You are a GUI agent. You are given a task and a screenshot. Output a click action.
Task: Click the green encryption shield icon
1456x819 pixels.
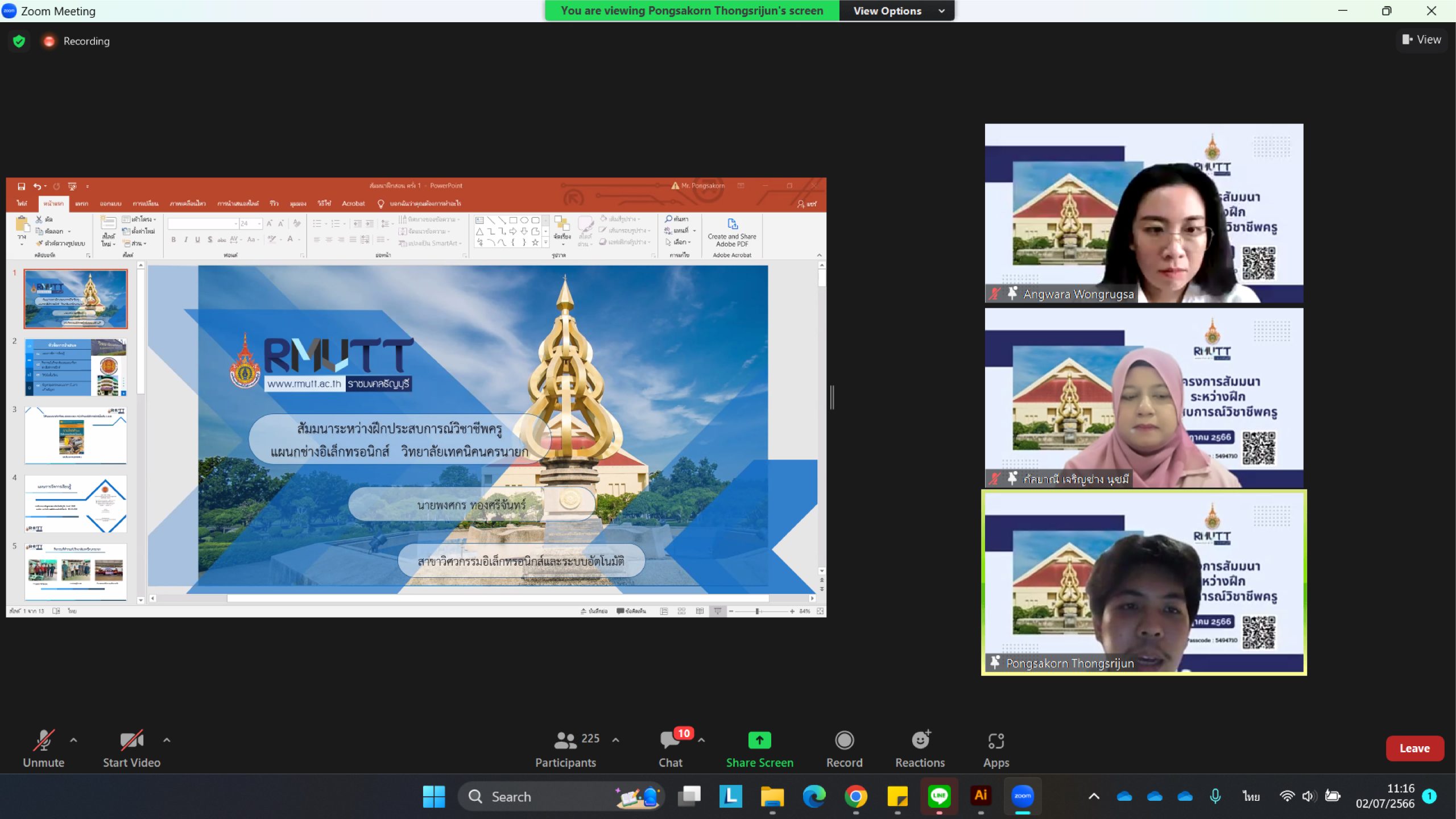pyautogui.click(x=19, y=41)
